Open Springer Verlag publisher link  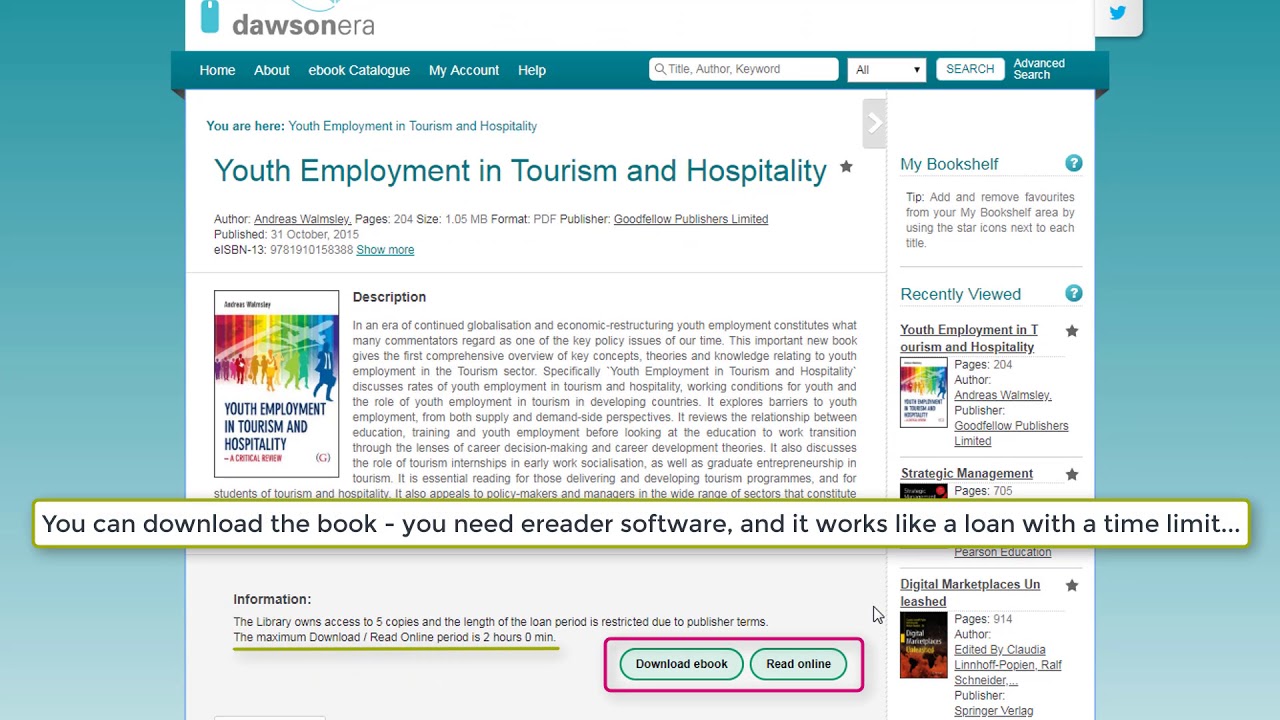tap(993, 711)
